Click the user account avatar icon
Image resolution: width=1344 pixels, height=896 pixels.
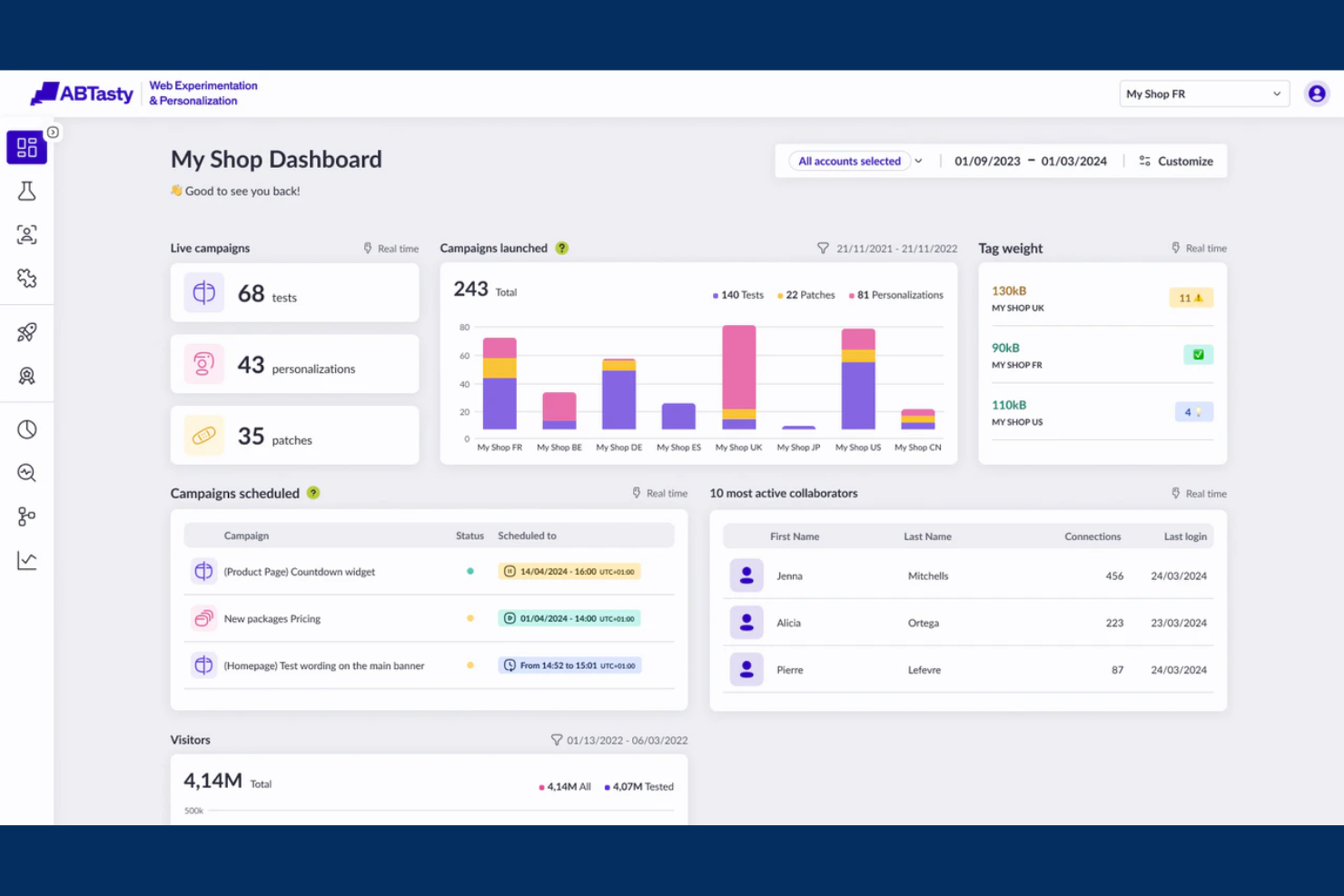tap(1317, 94)
